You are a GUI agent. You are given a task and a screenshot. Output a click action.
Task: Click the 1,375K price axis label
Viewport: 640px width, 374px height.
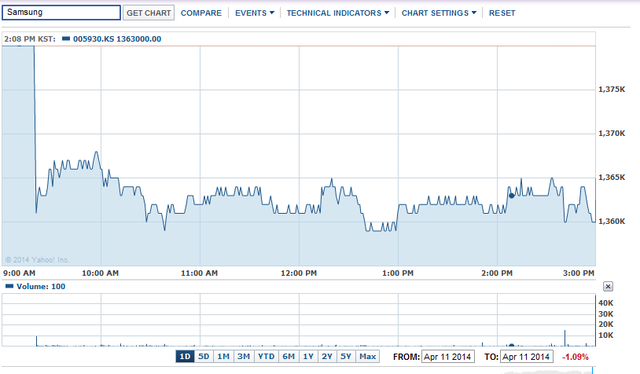click(x=611, y=89)
